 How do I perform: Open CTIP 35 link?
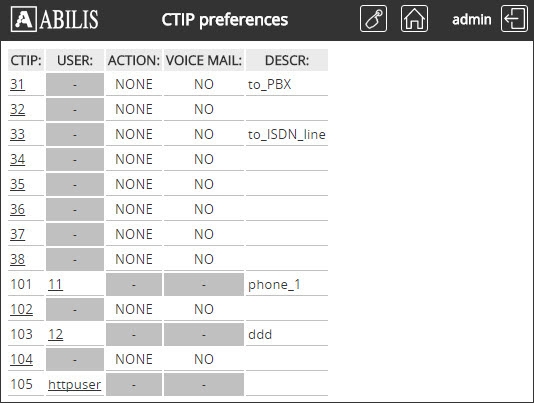(17, 184)
